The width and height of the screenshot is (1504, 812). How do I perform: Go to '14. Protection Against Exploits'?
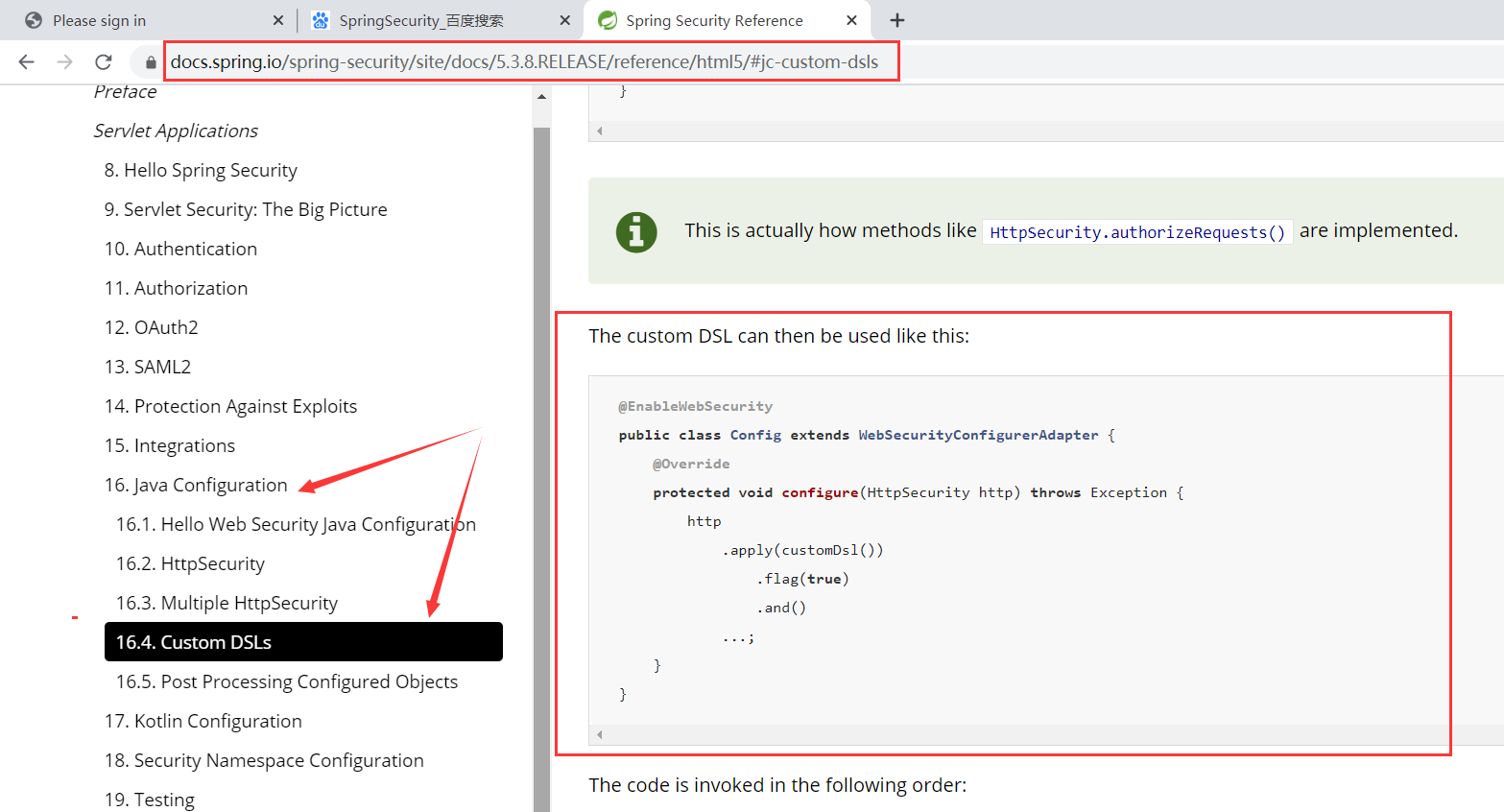pos(230,406)
